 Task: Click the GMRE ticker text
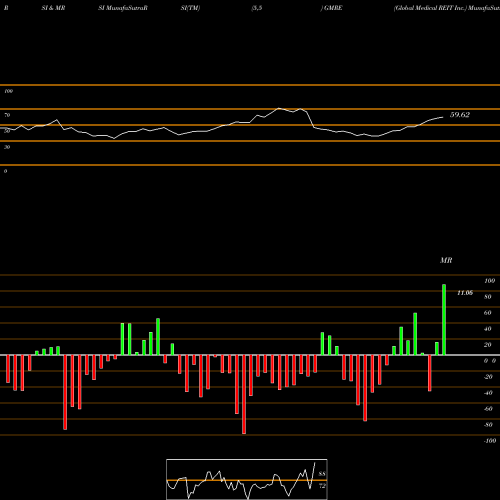tap(332, 8)
